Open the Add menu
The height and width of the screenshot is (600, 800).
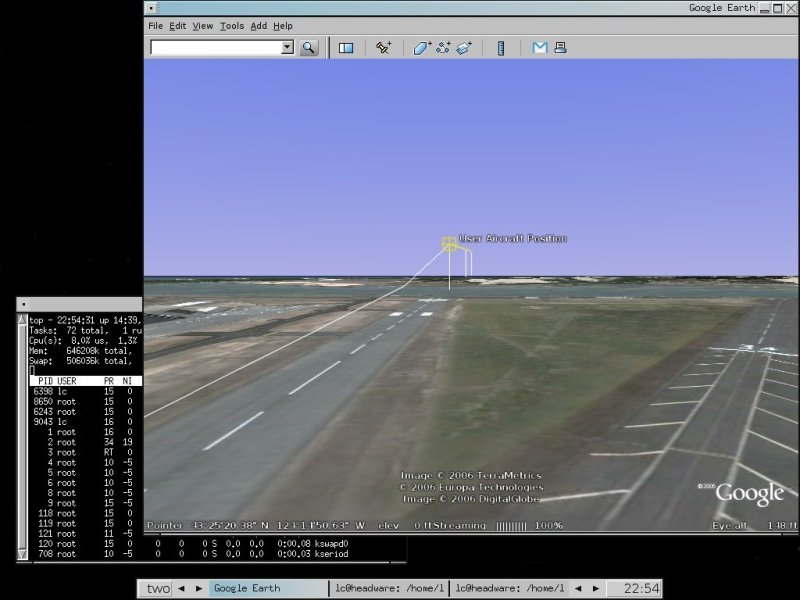pyautogui.click(x=259, y=26)
